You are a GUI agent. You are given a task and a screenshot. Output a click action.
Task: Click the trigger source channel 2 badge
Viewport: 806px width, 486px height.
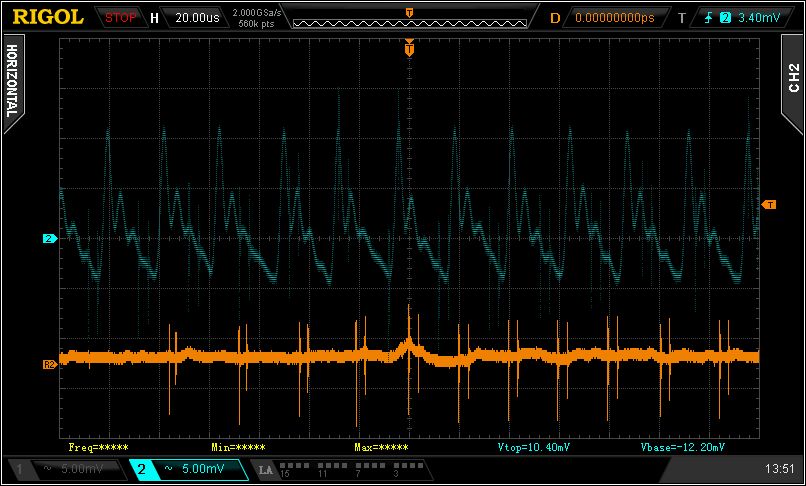pyautogui.click(x=725, y=18)
